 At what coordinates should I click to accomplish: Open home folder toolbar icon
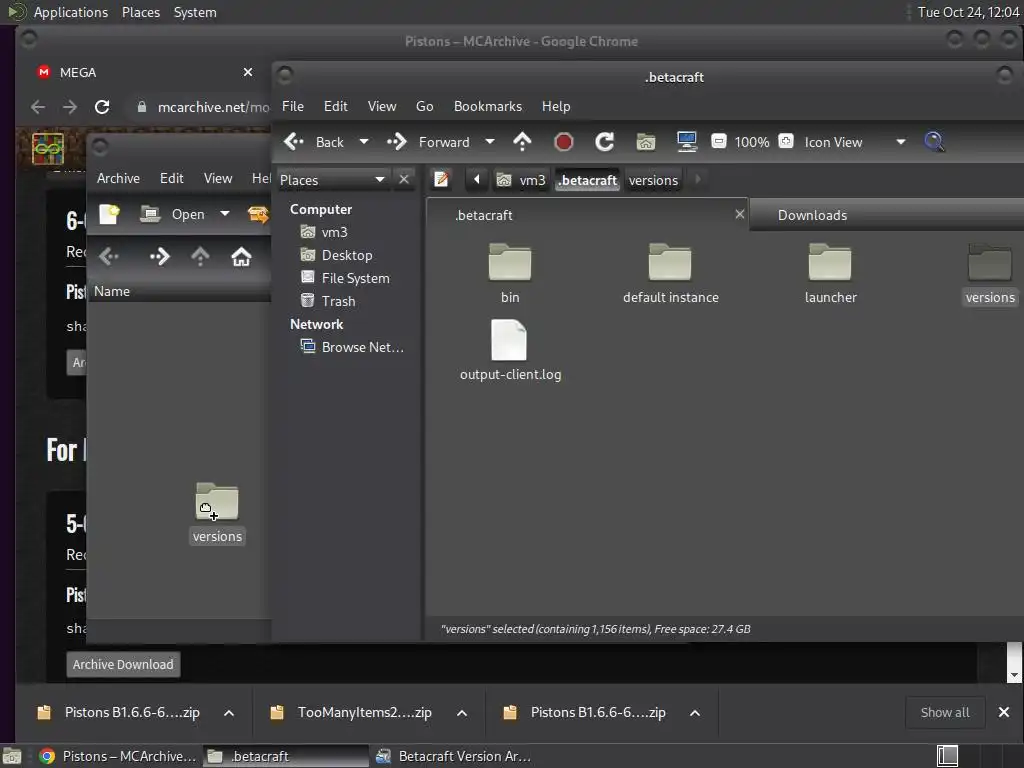tap(646, 142)
